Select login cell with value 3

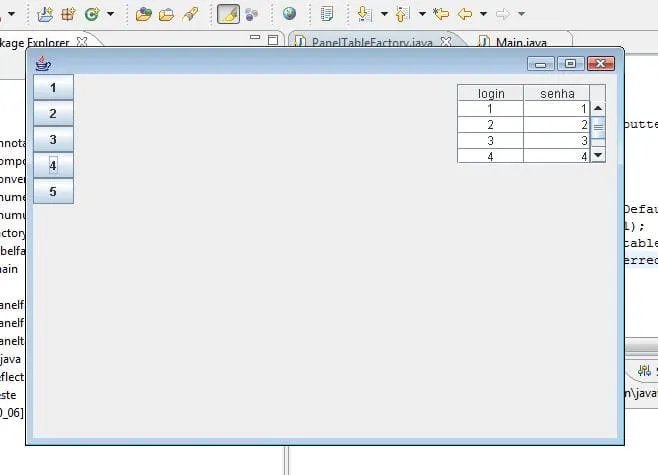(x=491, y=141)
